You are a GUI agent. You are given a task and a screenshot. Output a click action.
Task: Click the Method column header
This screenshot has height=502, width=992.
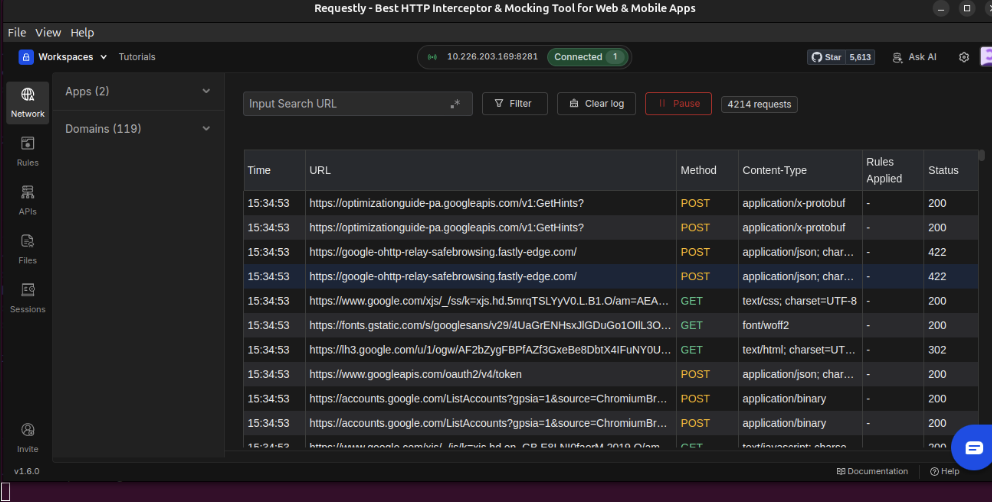[707, 170]
